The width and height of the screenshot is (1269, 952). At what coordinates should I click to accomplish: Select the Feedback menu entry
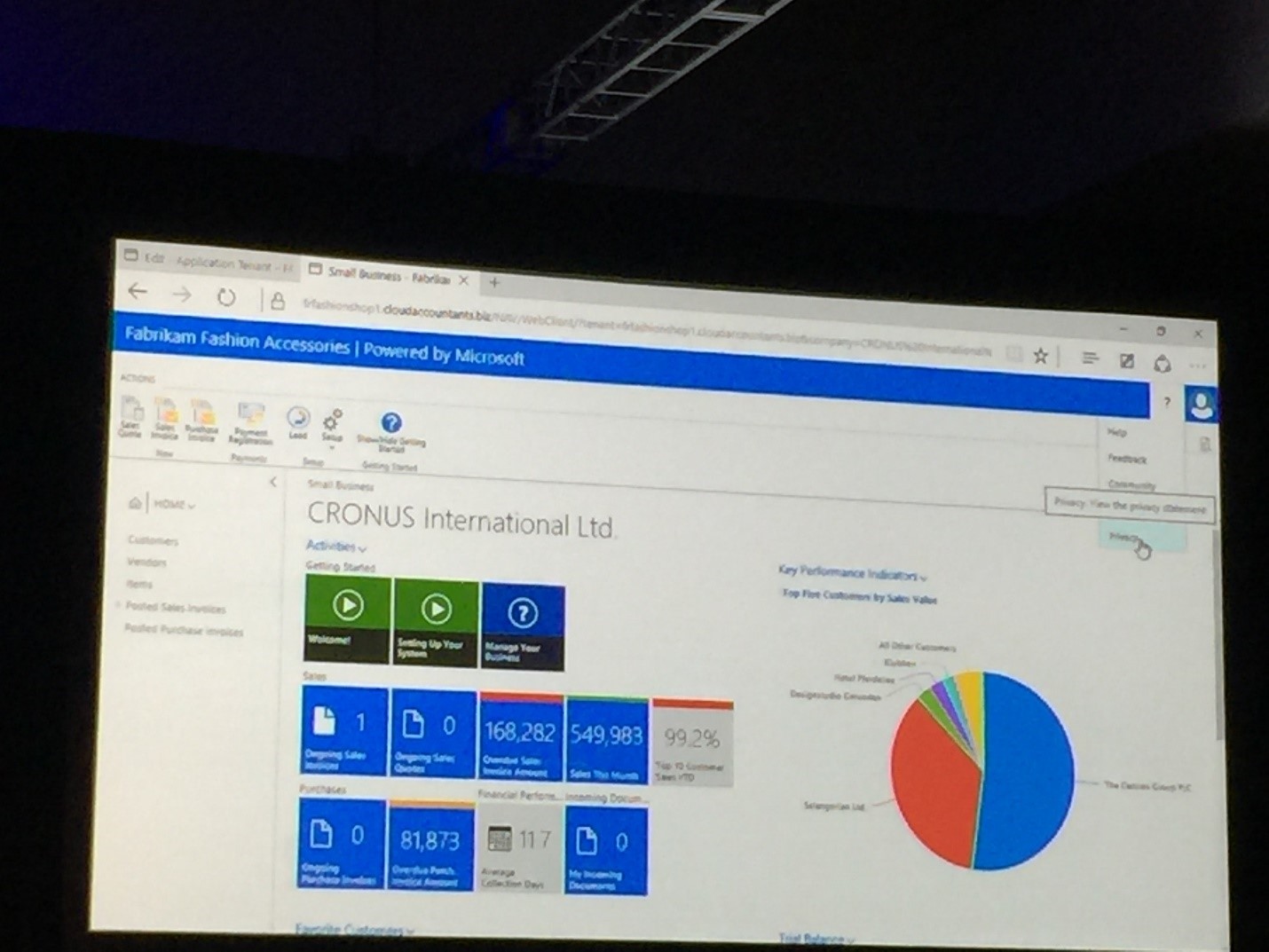coord(1127,459)
